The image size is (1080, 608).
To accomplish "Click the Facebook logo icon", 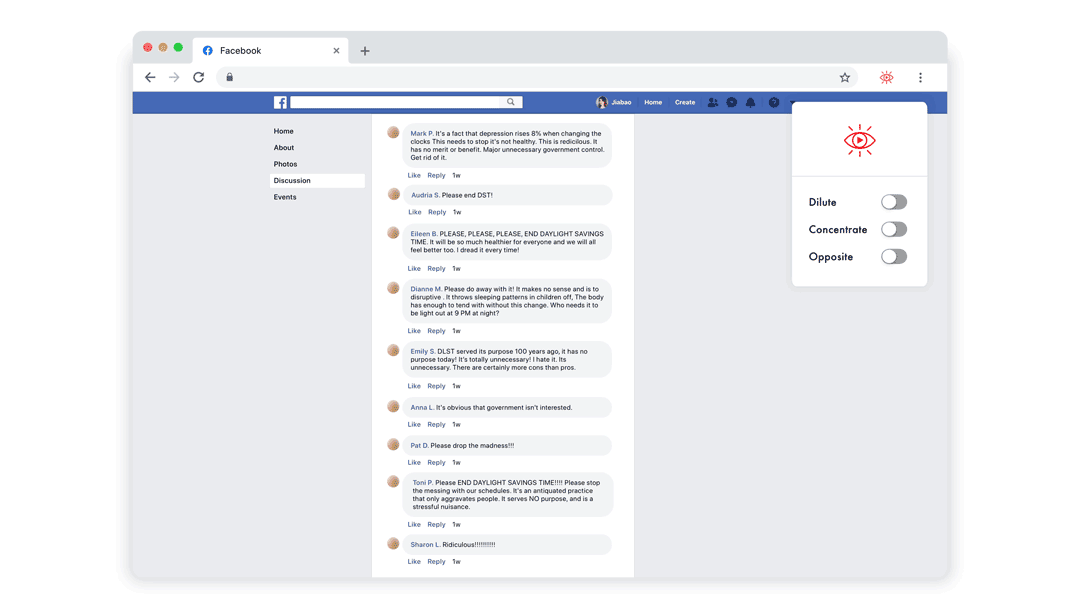I will point(281,102).
